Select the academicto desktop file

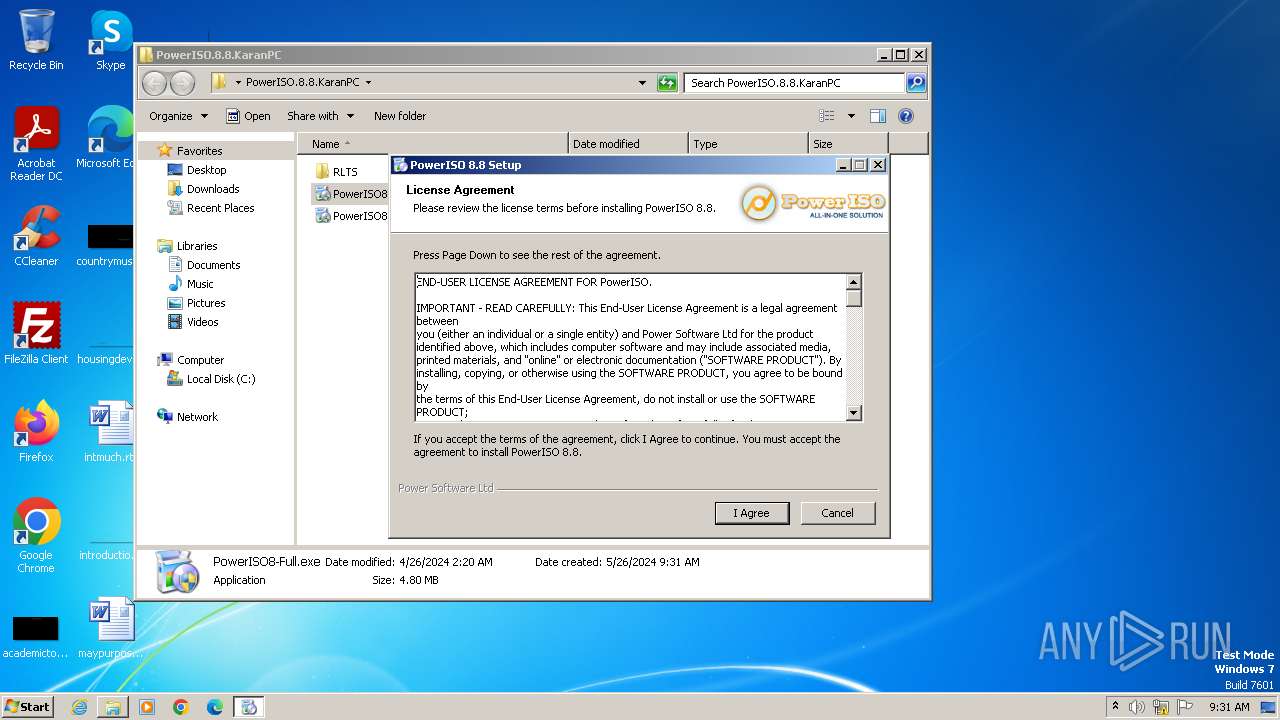point(36,636)
